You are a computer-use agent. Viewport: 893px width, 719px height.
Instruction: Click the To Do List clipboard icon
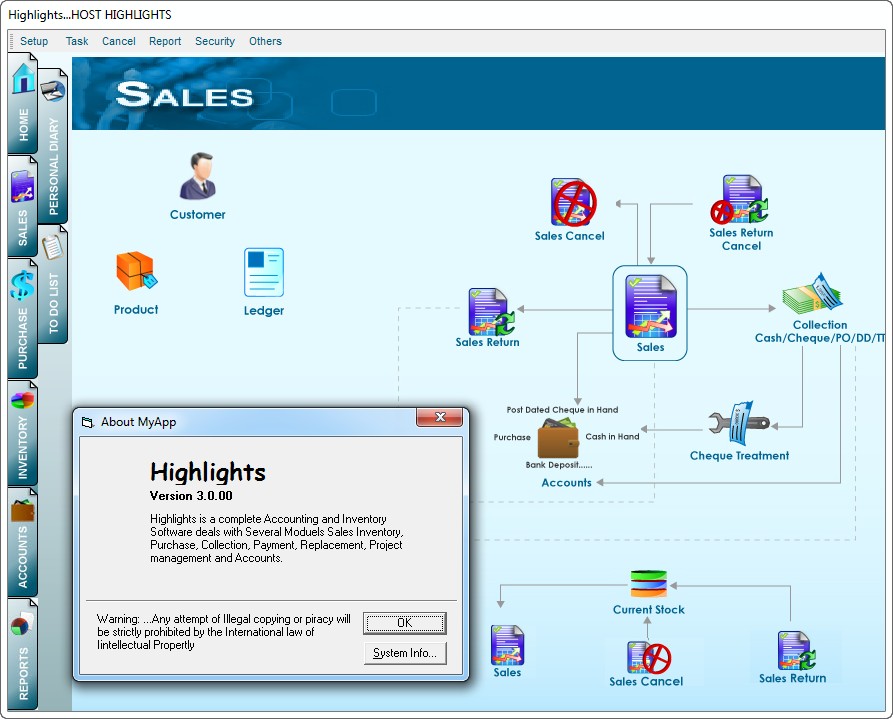pos(52,246)
